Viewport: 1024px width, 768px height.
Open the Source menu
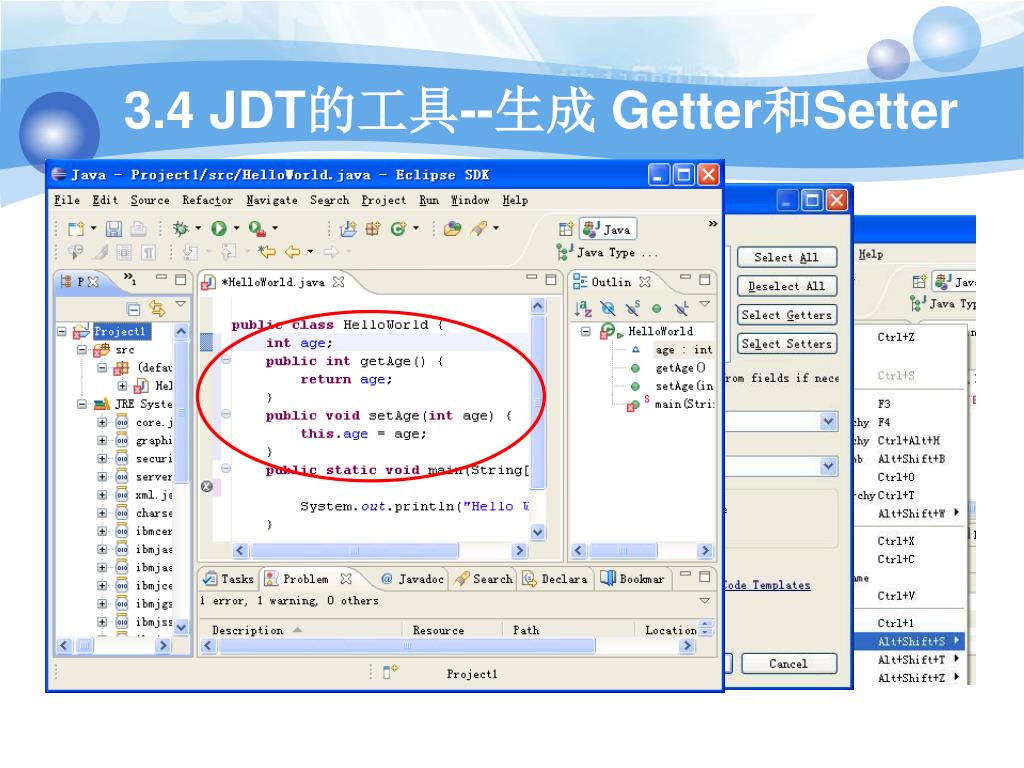[x=150, y=200]
